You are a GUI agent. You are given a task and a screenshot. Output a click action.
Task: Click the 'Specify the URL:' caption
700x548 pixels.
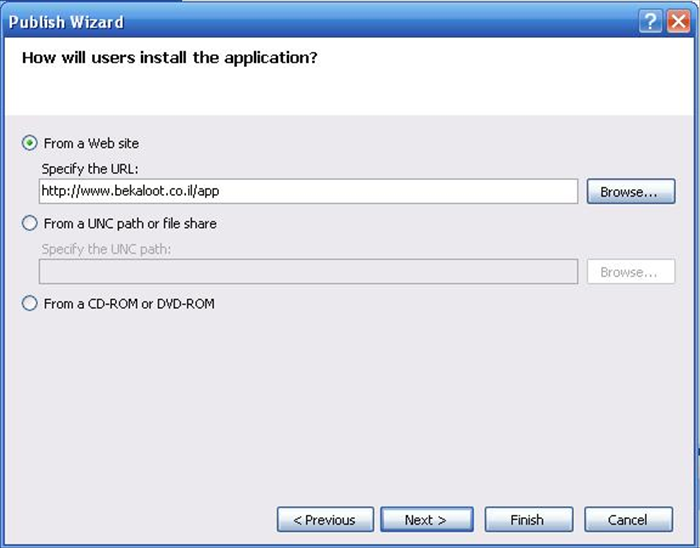[90, 169]
